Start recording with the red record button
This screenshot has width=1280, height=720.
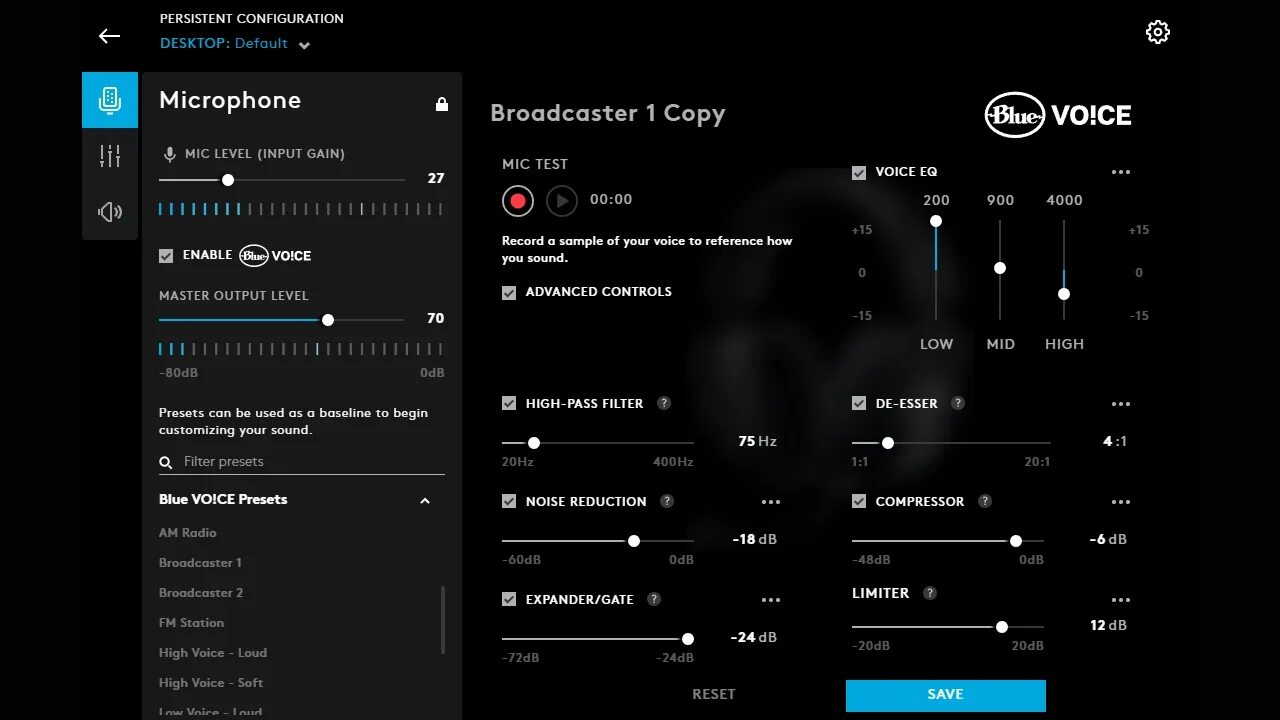[x=518, y=201]
